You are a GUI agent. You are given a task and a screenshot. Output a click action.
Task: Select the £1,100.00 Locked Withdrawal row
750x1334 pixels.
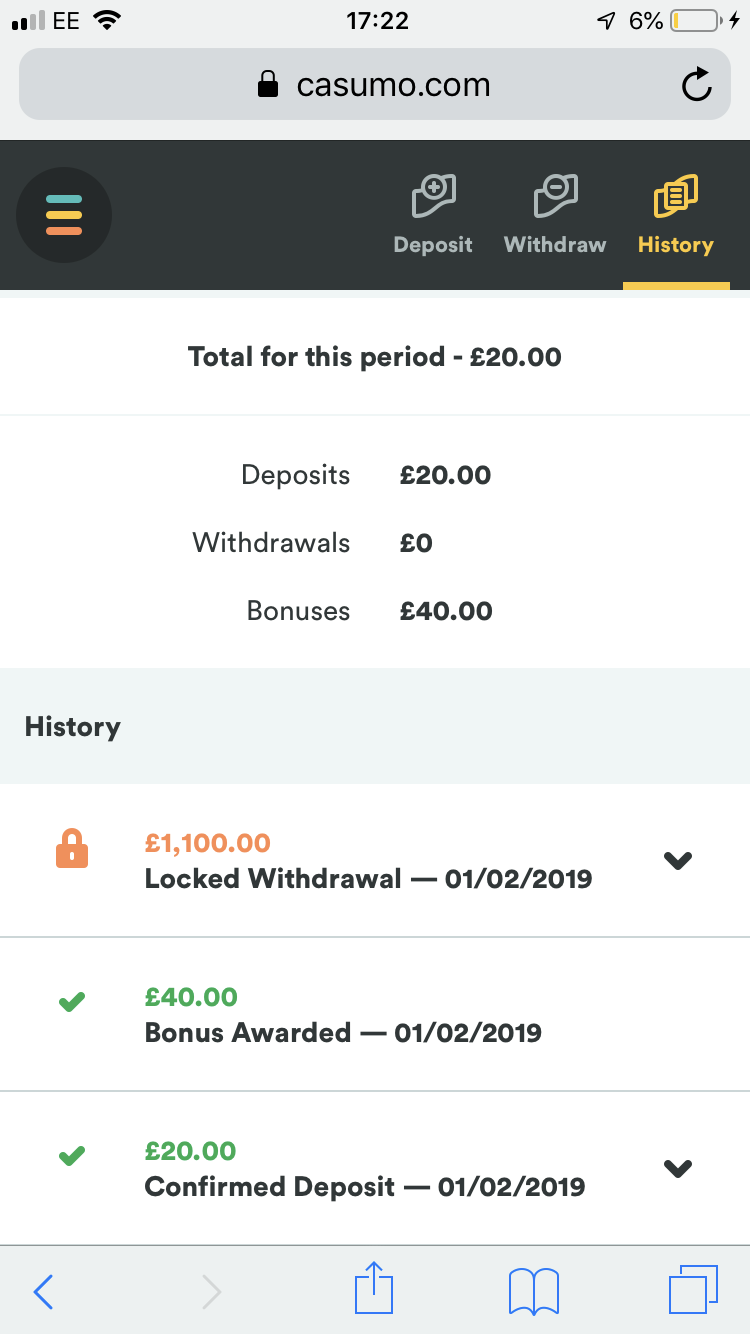pos(375,861)
